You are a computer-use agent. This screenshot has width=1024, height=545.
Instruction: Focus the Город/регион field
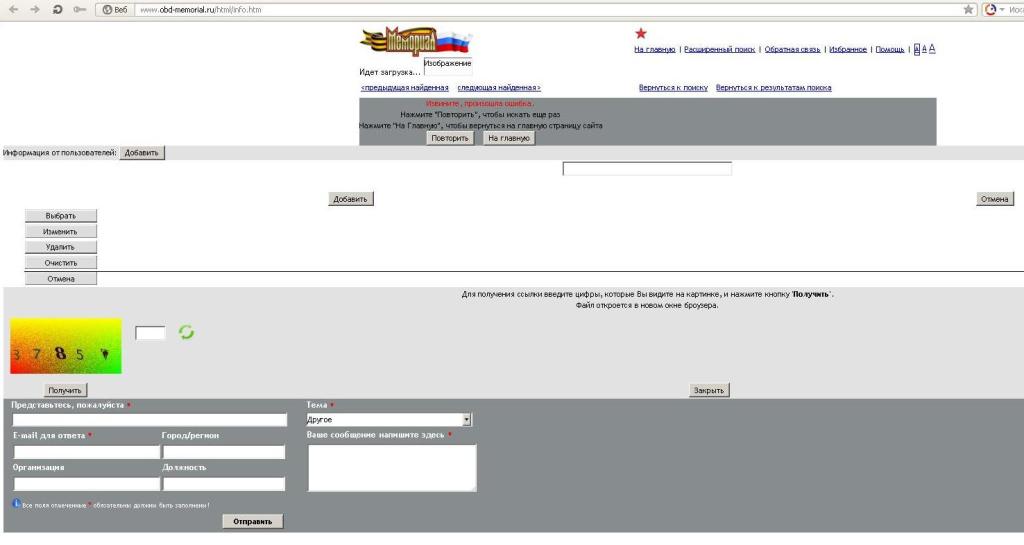[224, 452]
